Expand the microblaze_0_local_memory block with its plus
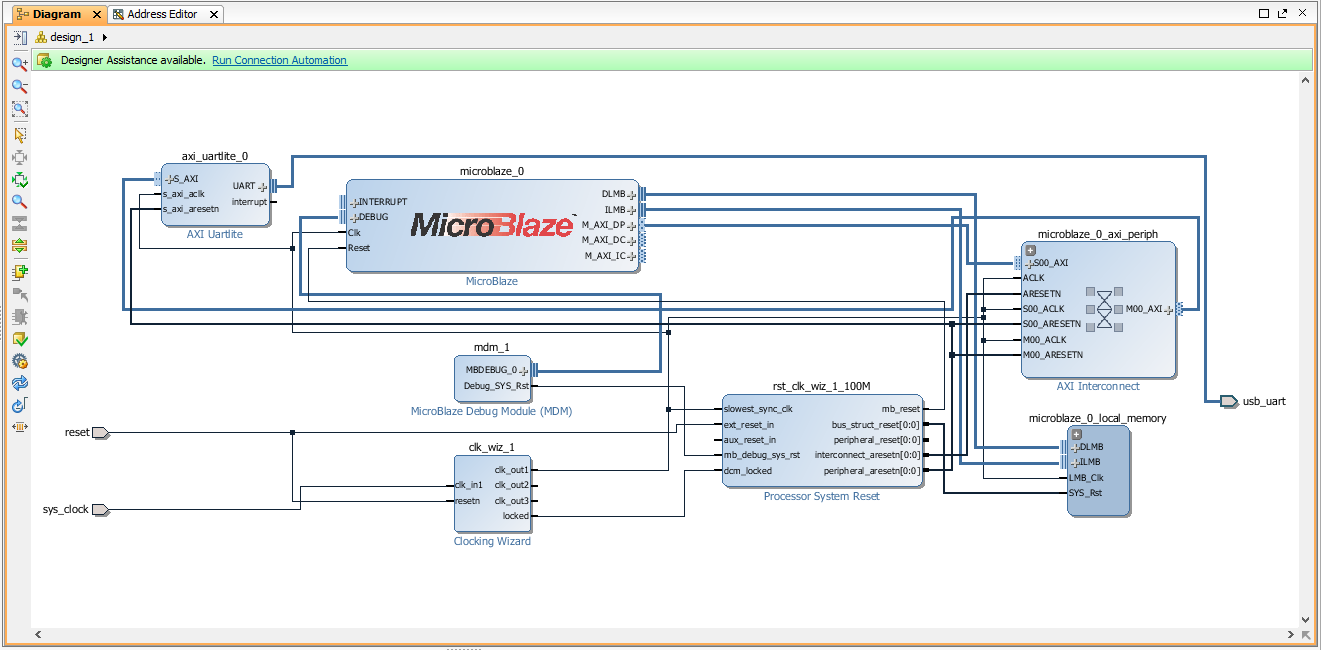 click(x=1077, y=434)
